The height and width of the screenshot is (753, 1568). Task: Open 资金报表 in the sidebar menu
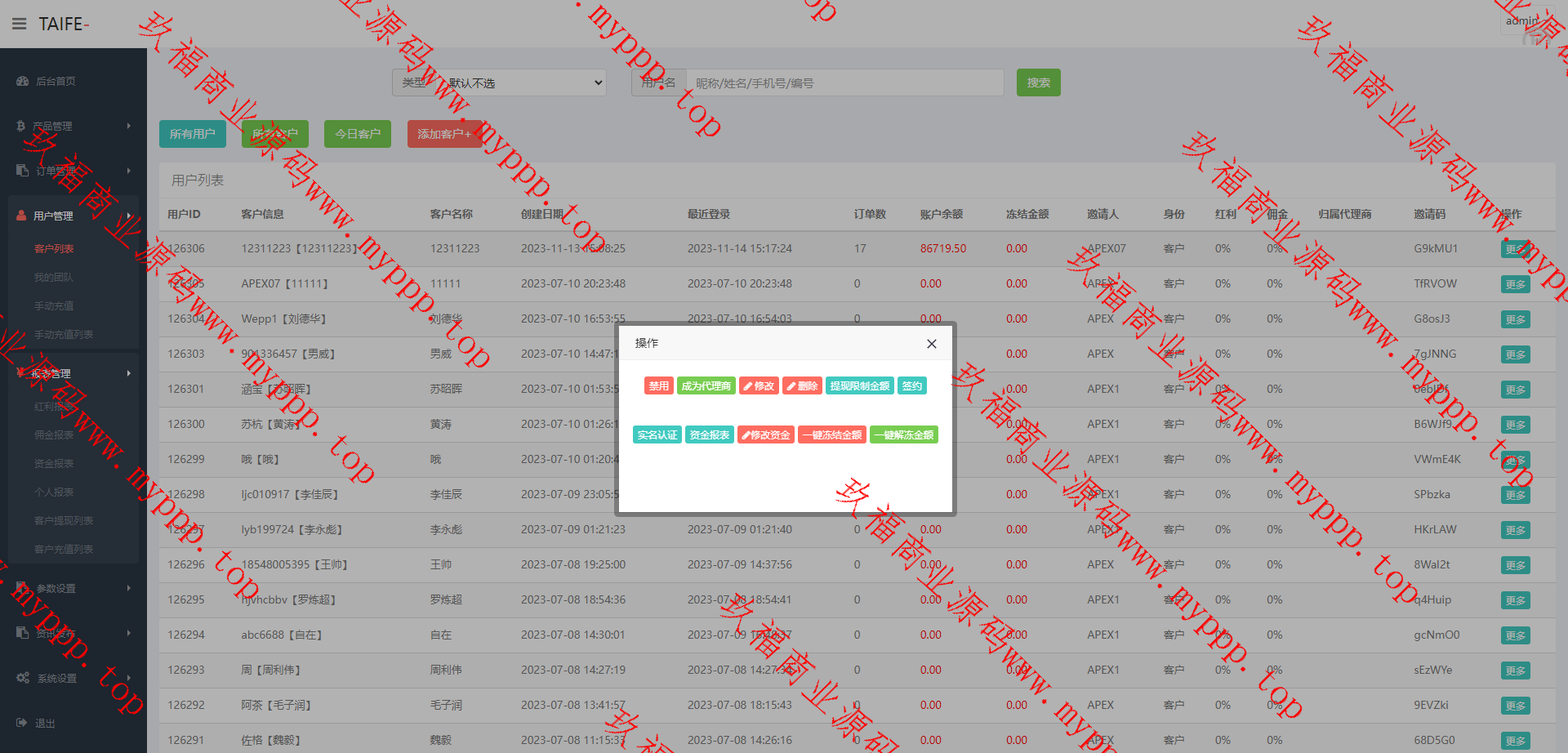tap(54, 464)
